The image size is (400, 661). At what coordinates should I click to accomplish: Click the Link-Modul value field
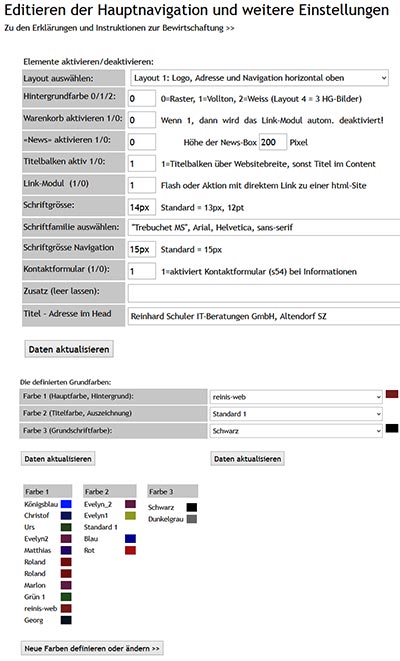[142, 185]
